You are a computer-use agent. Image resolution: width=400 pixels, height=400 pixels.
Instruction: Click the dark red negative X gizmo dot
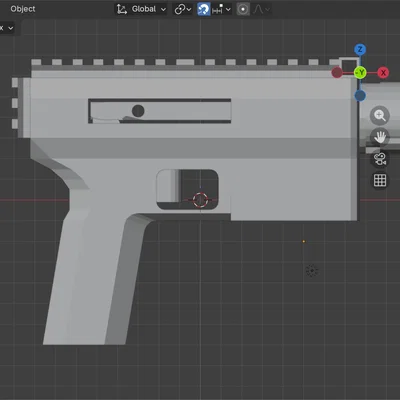[337, 73]
